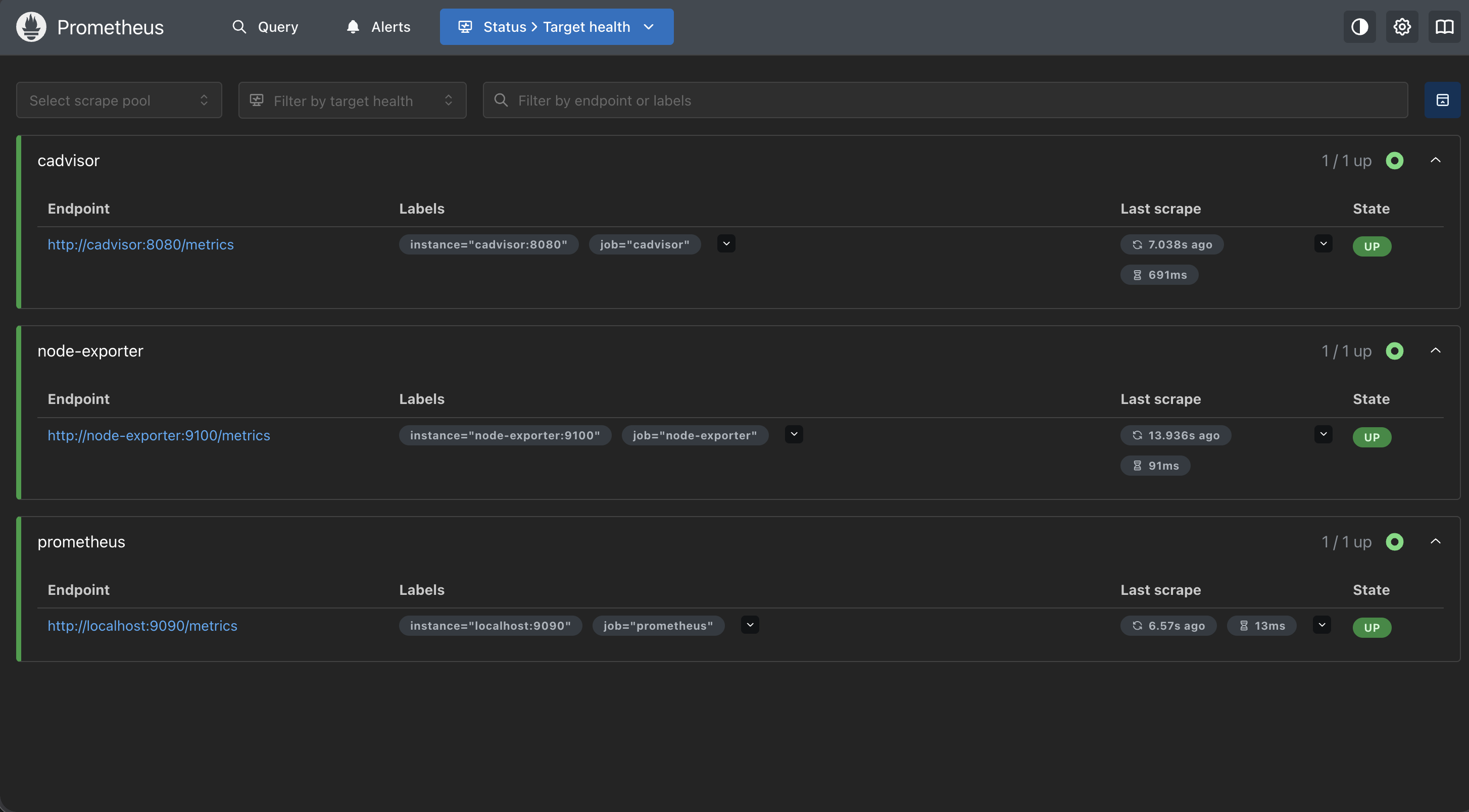Open the Filter by target health dropdown
The height and width of the screenshot is (812, 1469).
[353, 100]
